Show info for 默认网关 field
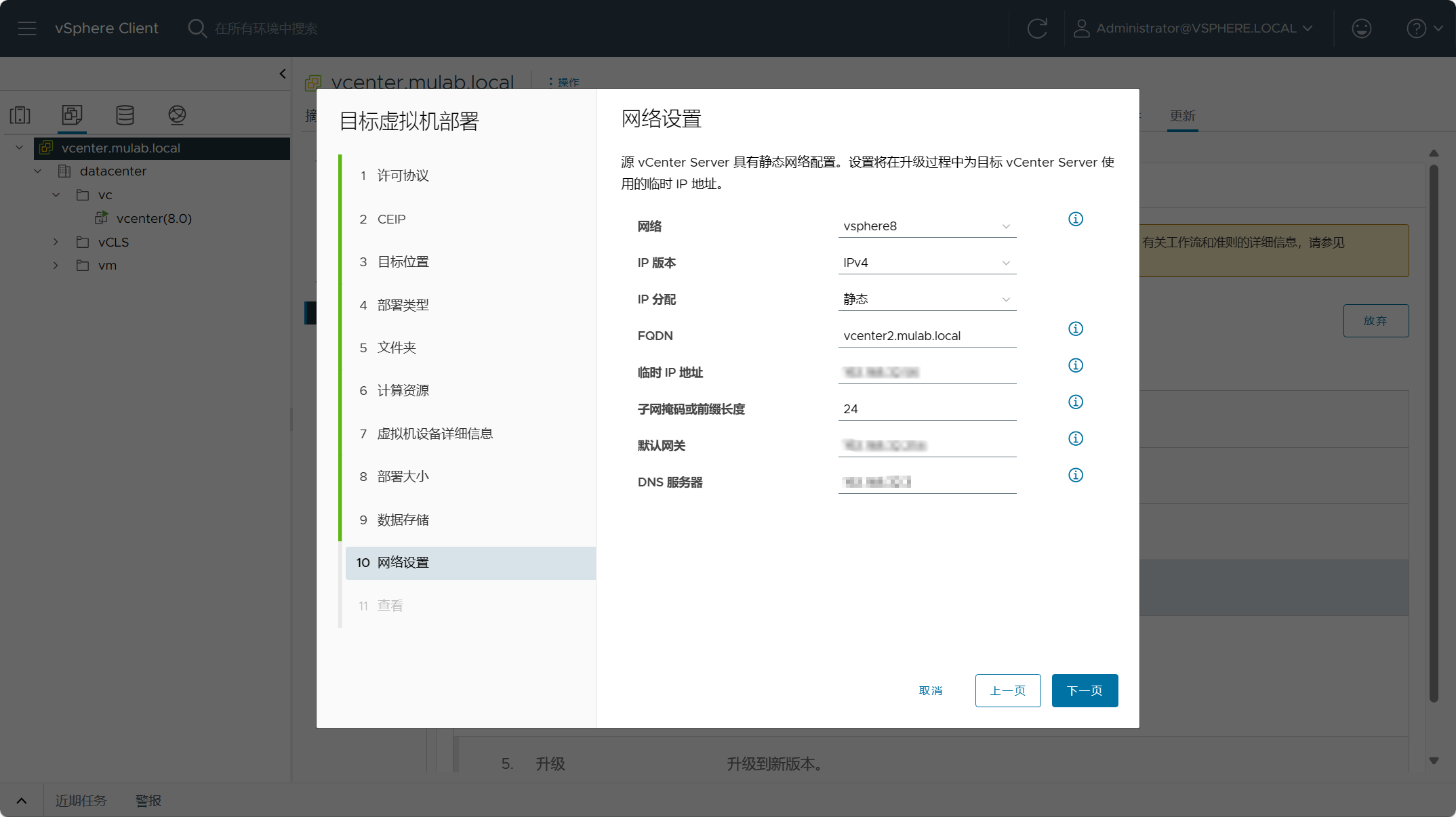The width and height of the screenshot is (1456, 817). point(1076,438)
